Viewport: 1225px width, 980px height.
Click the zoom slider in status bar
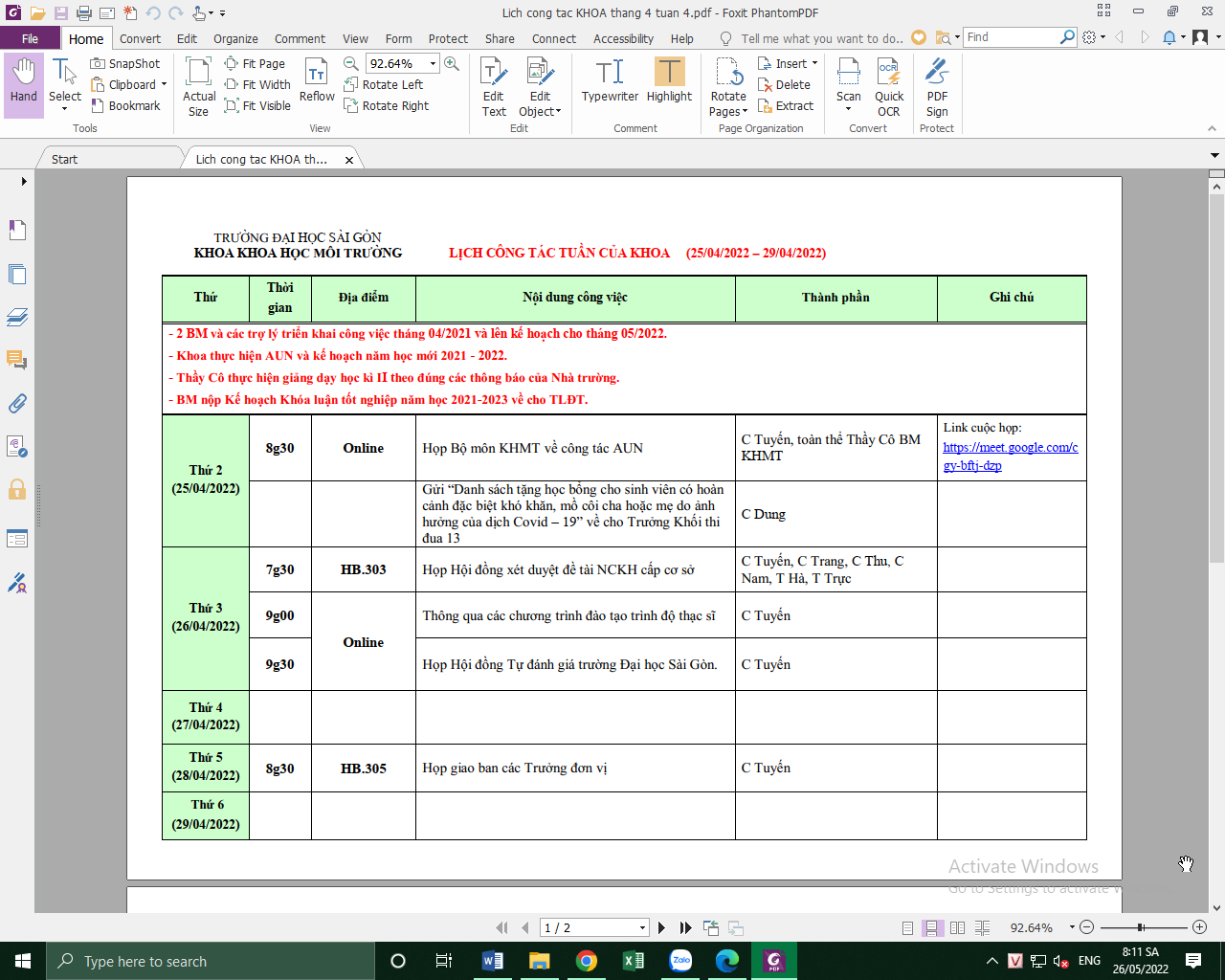coord(1141,927)
